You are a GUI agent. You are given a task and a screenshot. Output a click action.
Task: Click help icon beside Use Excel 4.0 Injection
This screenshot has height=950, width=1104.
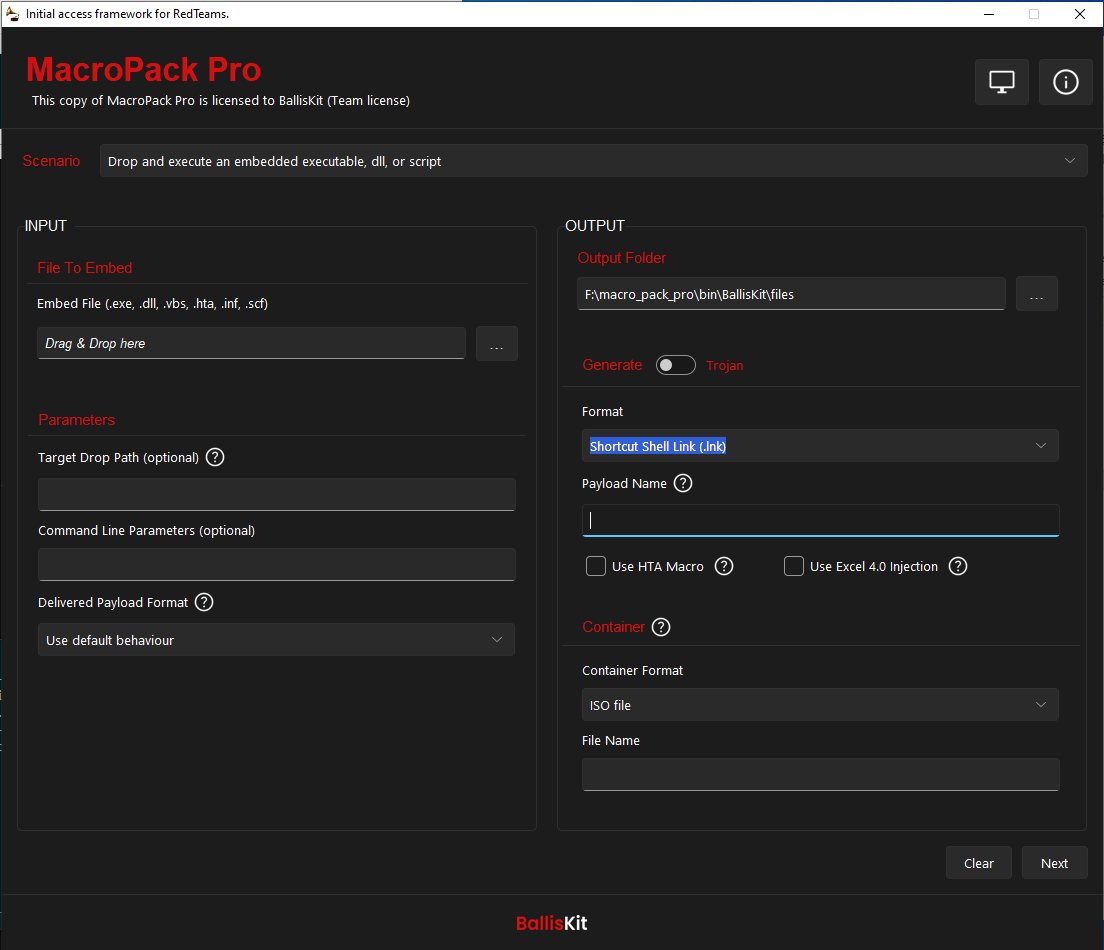(958, 566)
